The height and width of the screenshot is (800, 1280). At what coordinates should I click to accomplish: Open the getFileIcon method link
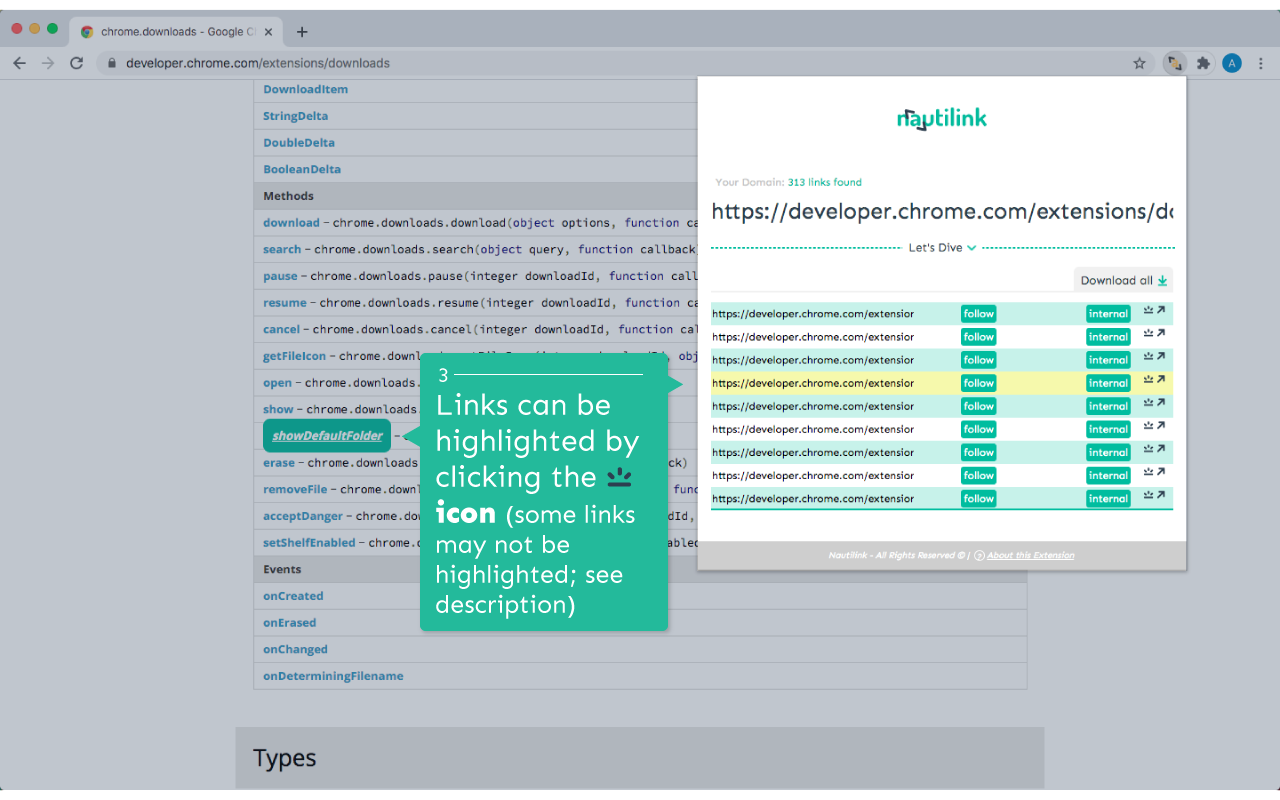click(x=295, y=356)
